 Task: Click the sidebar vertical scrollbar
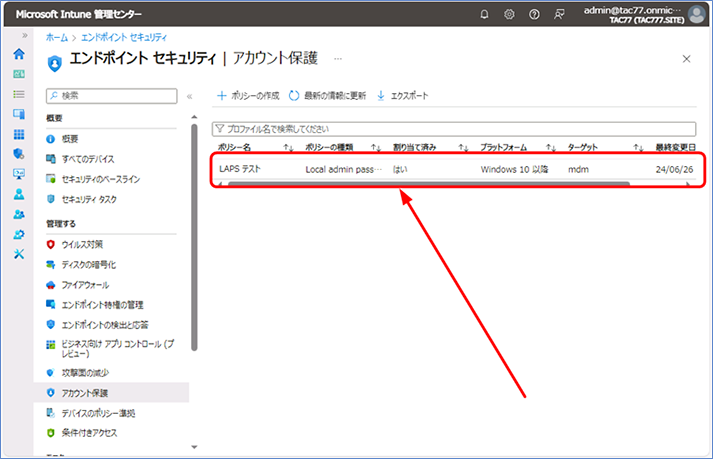pos(194,237)
